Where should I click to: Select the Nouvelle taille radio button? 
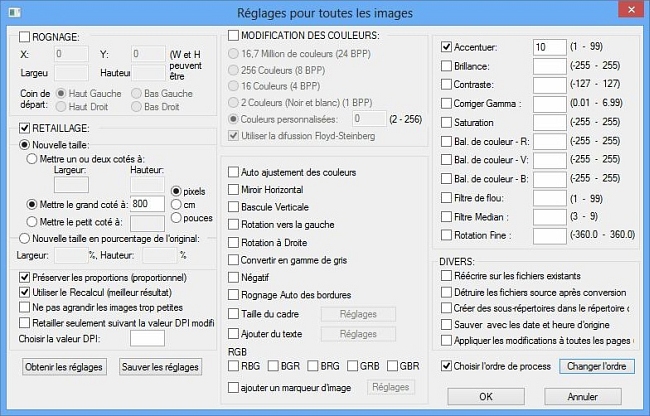coord(24,145)
